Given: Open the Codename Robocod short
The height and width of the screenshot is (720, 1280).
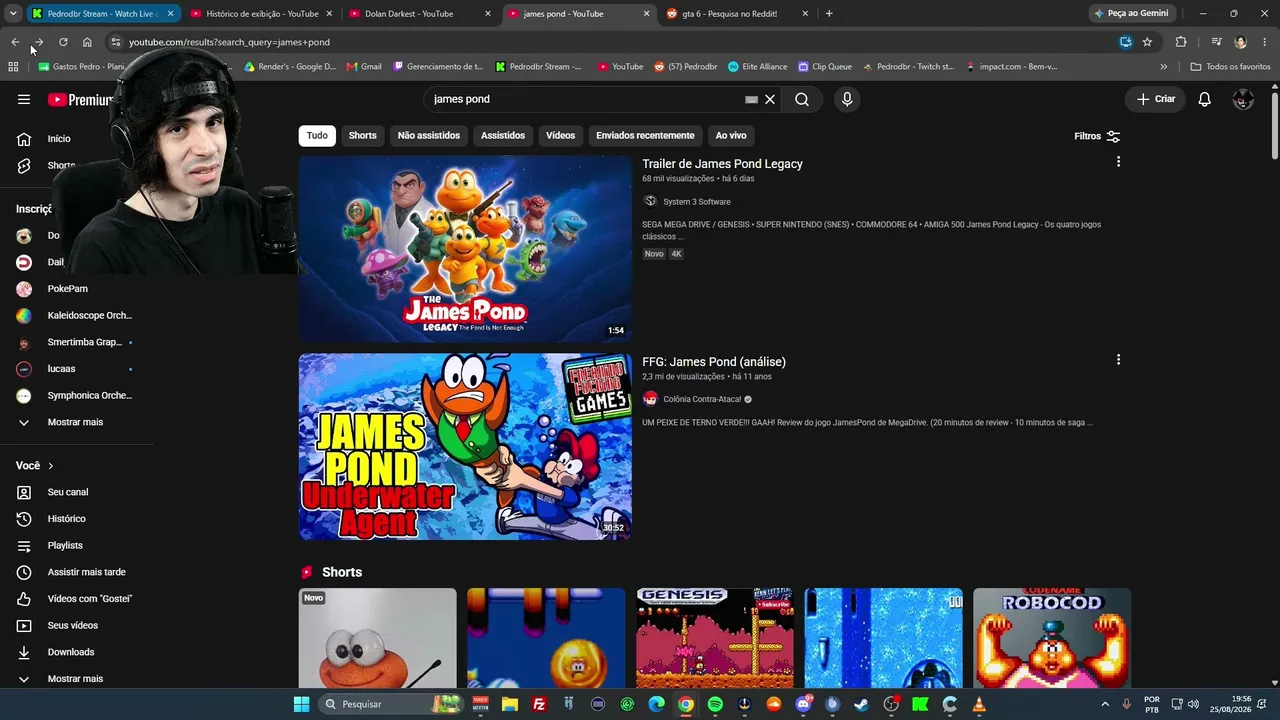Looking at the screenshot, I should pyautogui.click(x=1052, y=638).
